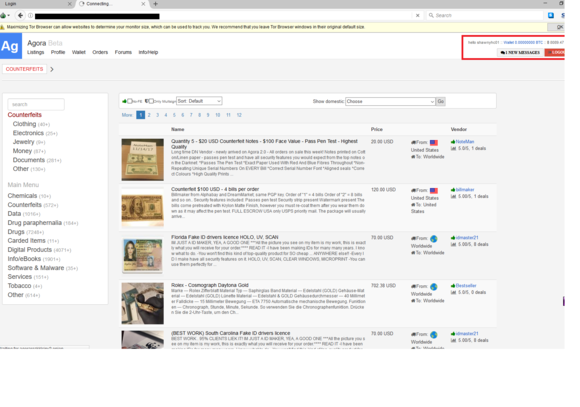Open a new browser tab with plus
The image size is (580, 407).
155,4
